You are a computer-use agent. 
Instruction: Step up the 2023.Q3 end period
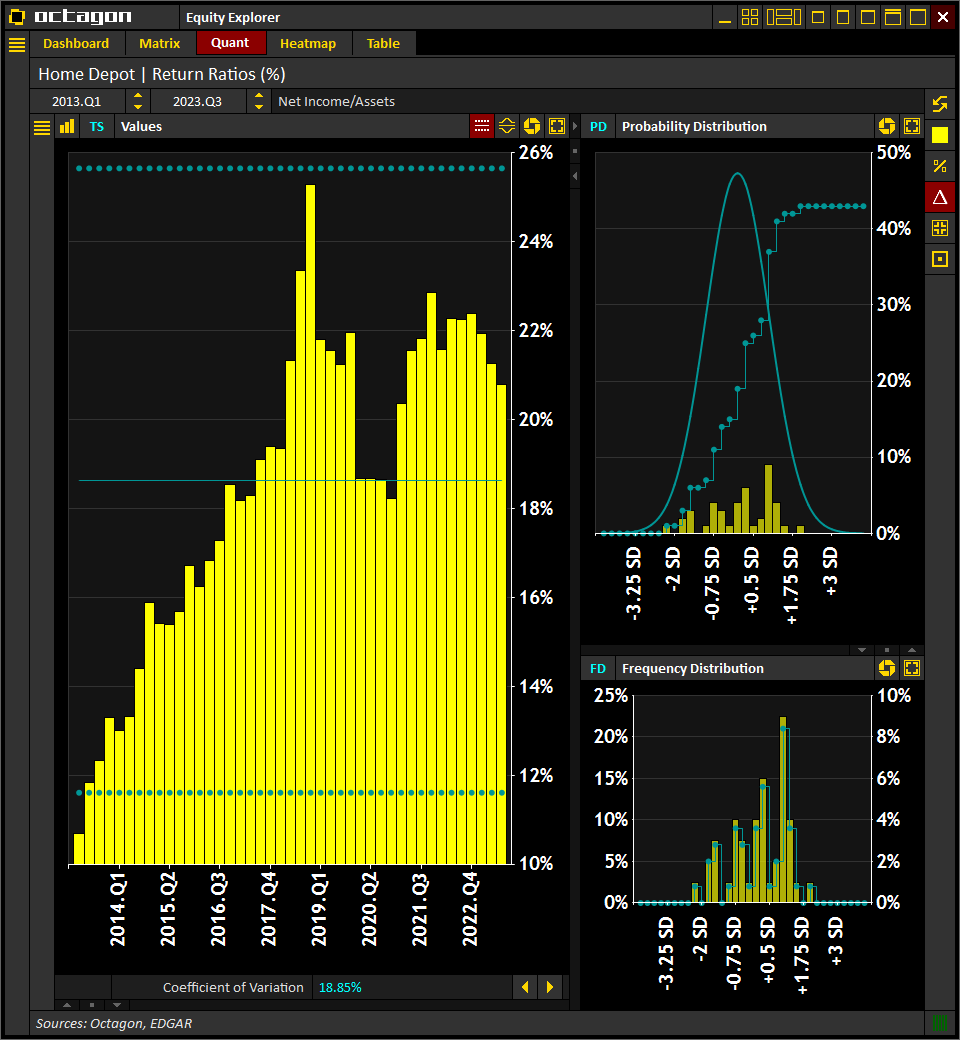click(x=259, y=96)
